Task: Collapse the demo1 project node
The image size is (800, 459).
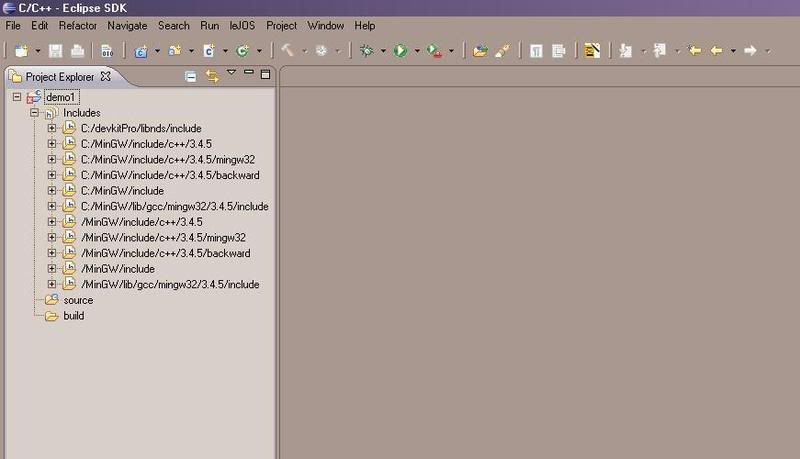Action: 17,96
